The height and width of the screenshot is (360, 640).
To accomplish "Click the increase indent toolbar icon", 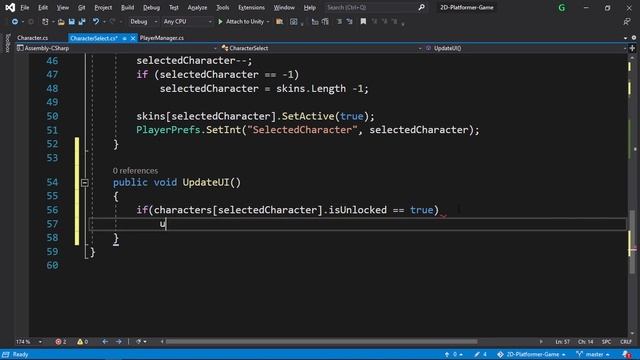I will click(x=325, y=22).
